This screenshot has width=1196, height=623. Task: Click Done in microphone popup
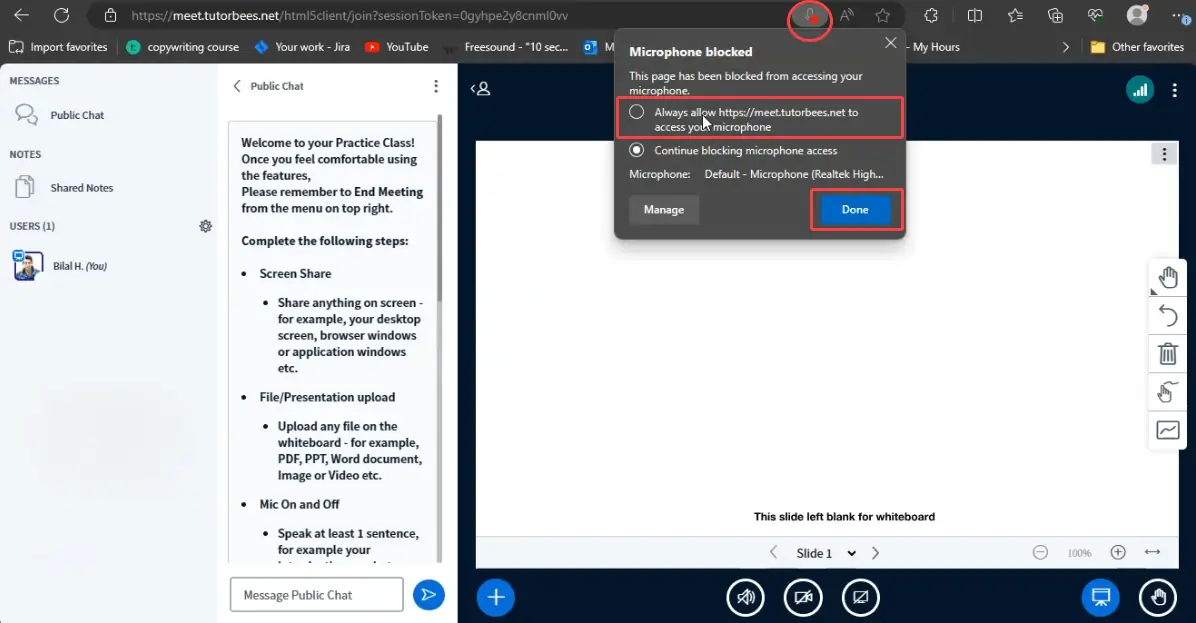(855, 210)
